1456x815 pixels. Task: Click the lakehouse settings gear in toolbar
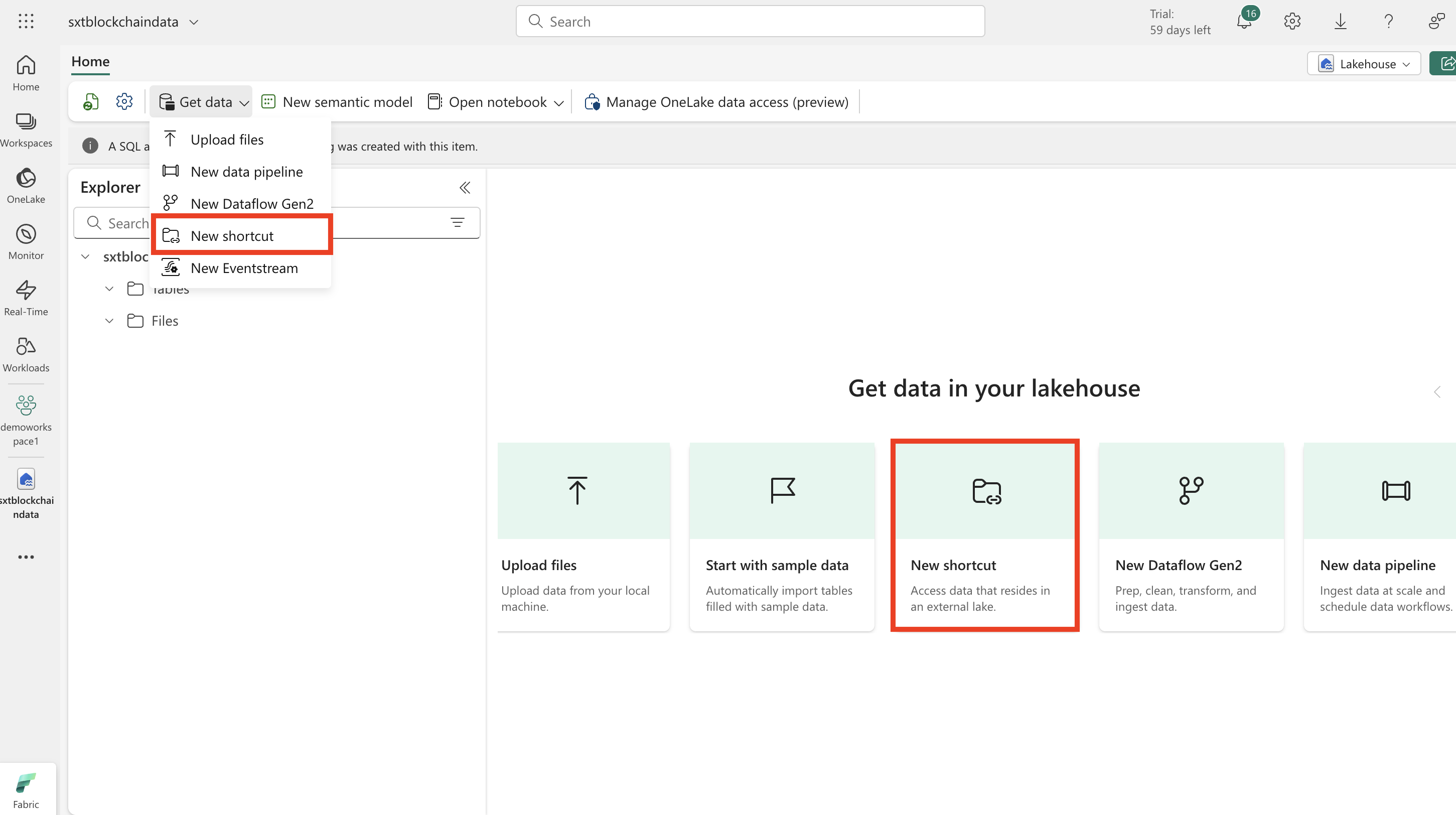click(124, 102)
